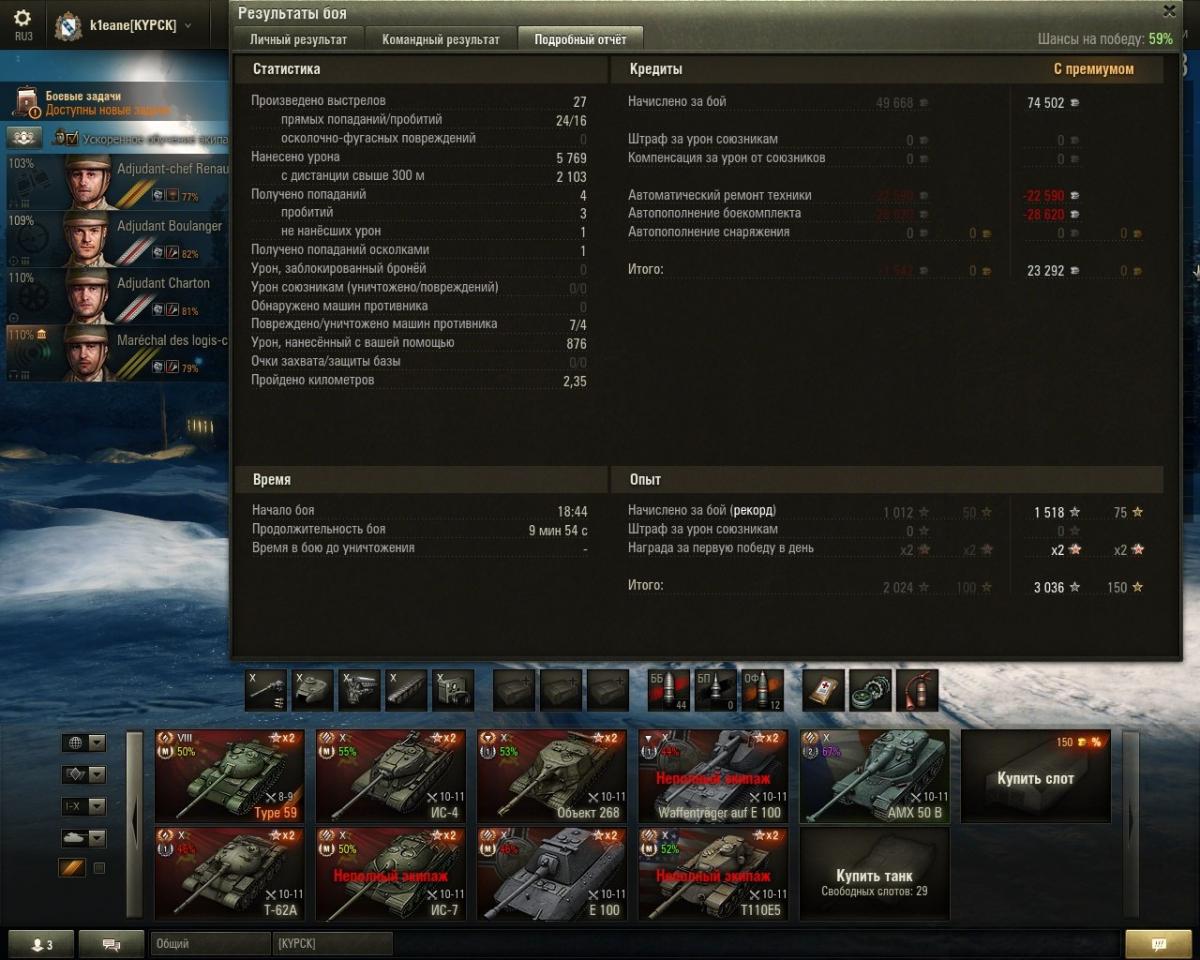Toggle the checkbox beside the orange stripe filter
Viewport: 1200px width, 960px height.
(99, 868)
